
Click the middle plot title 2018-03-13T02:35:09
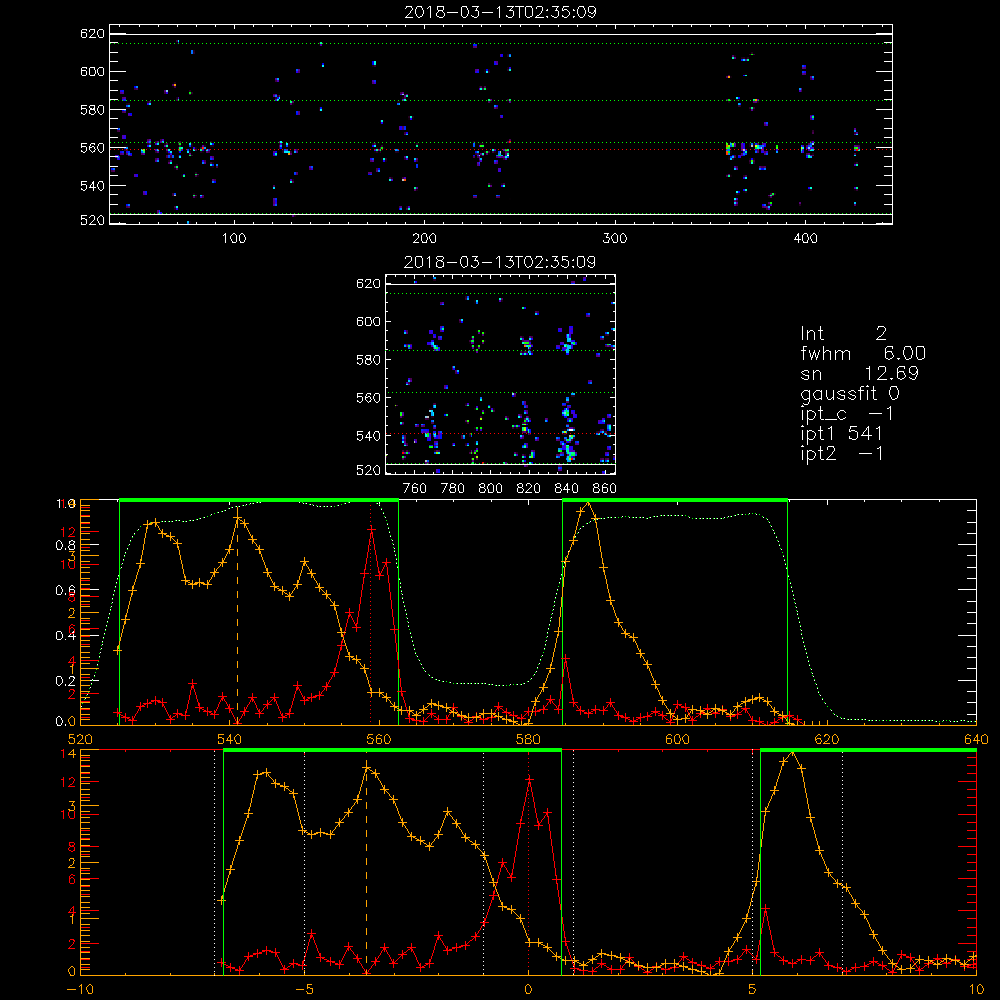500,262
